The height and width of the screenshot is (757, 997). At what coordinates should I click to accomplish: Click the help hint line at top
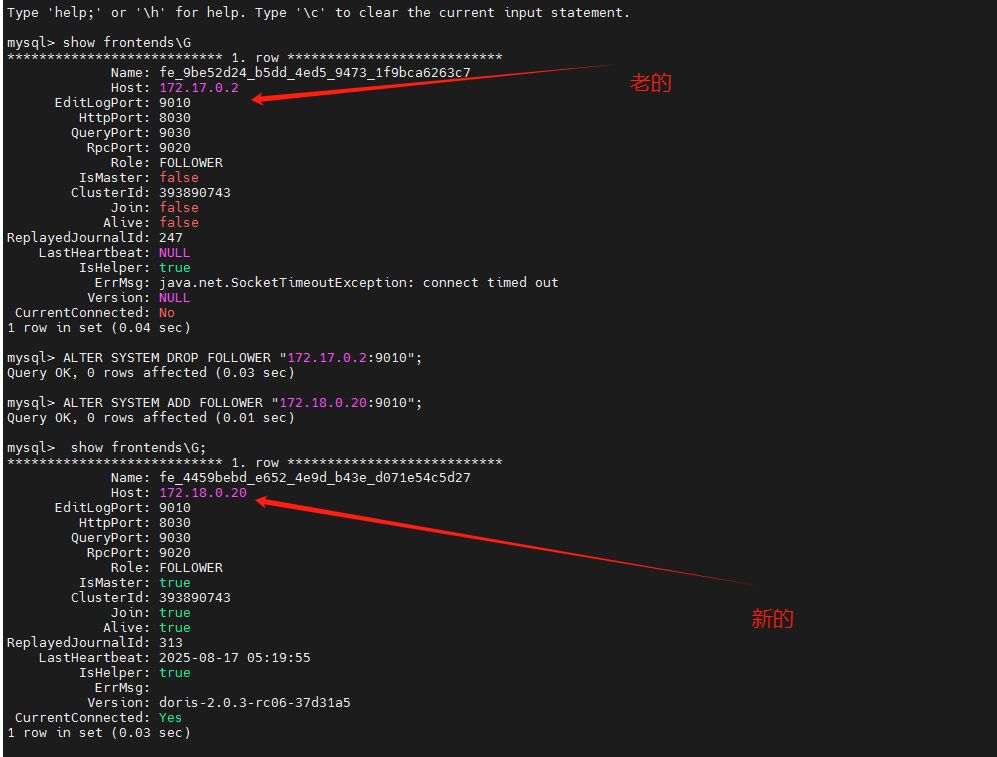(318, 13)
